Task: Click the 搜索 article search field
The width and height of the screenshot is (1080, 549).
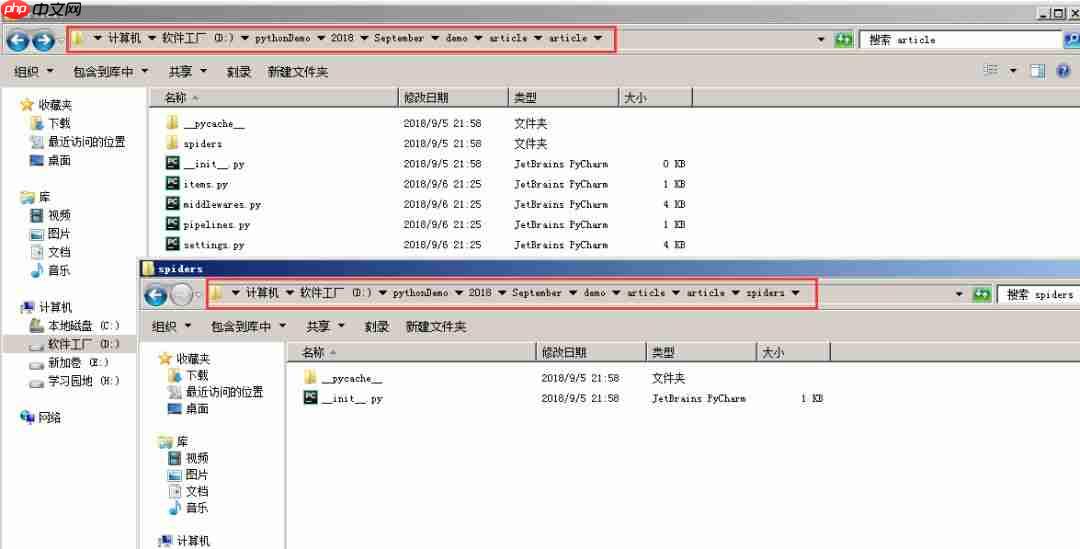Action: [961, 40]
